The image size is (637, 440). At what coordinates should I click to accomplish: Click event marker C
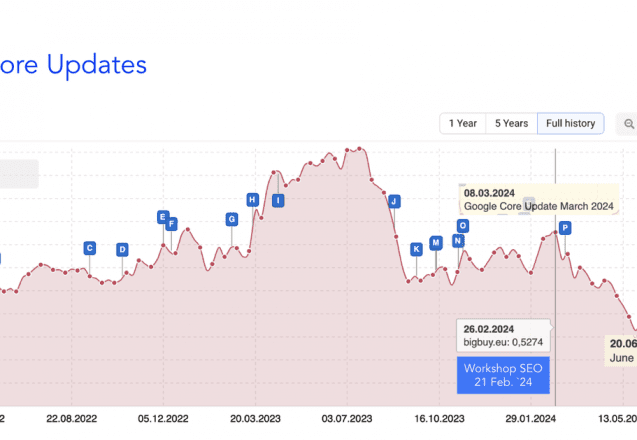(90, 248)
